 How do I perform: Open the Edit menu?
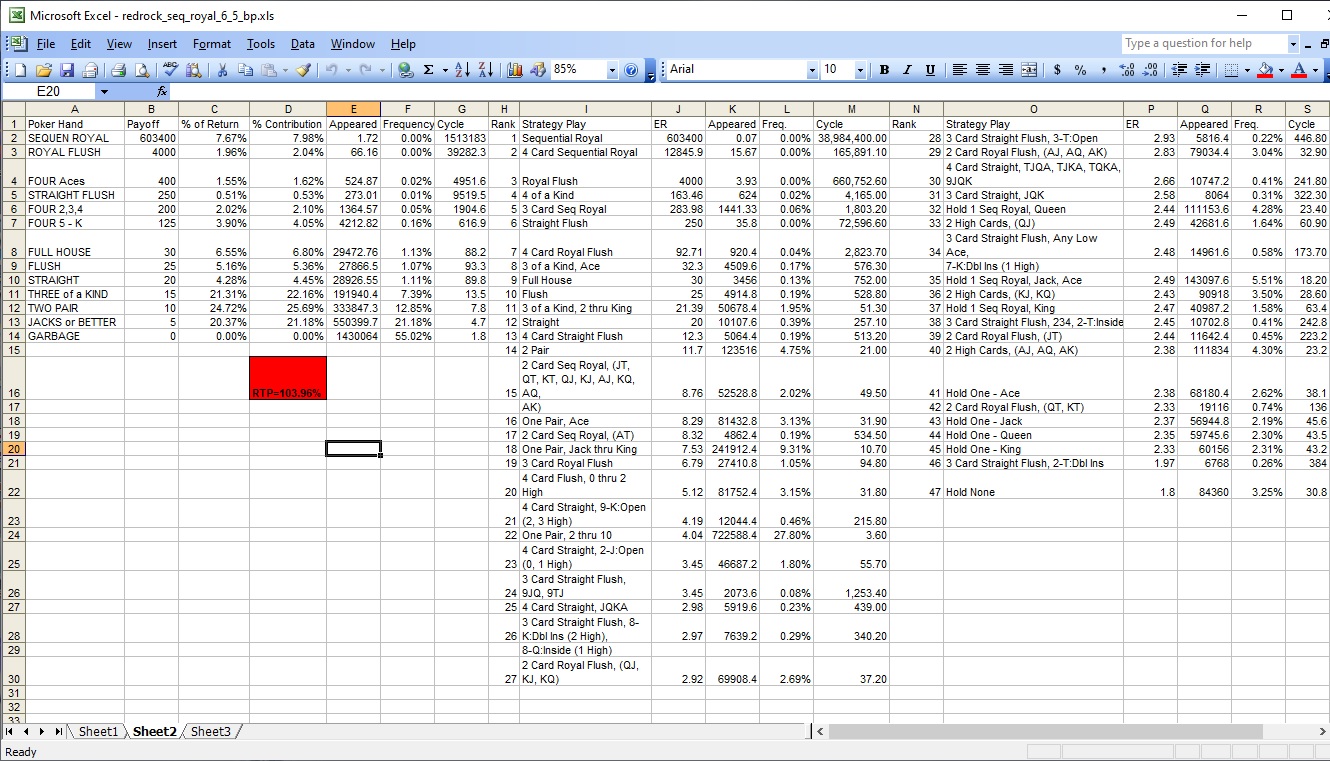[x=81, y=44]
